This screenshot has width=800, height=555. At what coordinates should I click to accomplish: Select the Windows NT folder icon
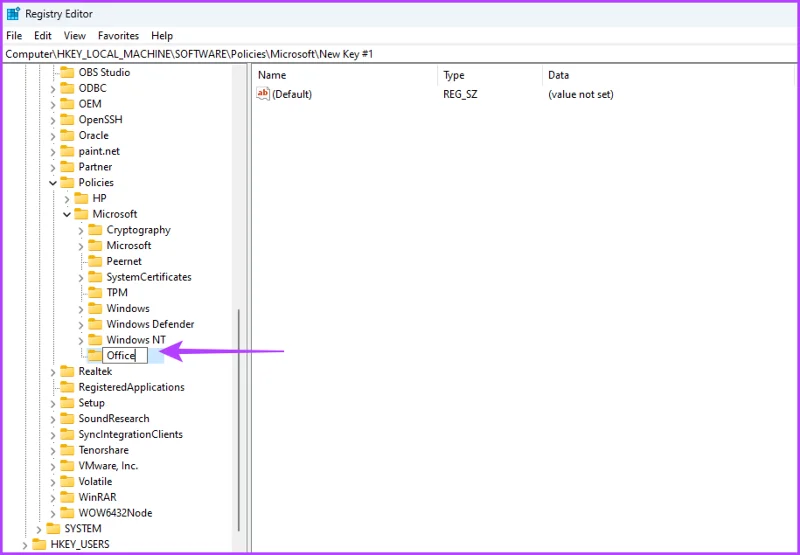95,340
